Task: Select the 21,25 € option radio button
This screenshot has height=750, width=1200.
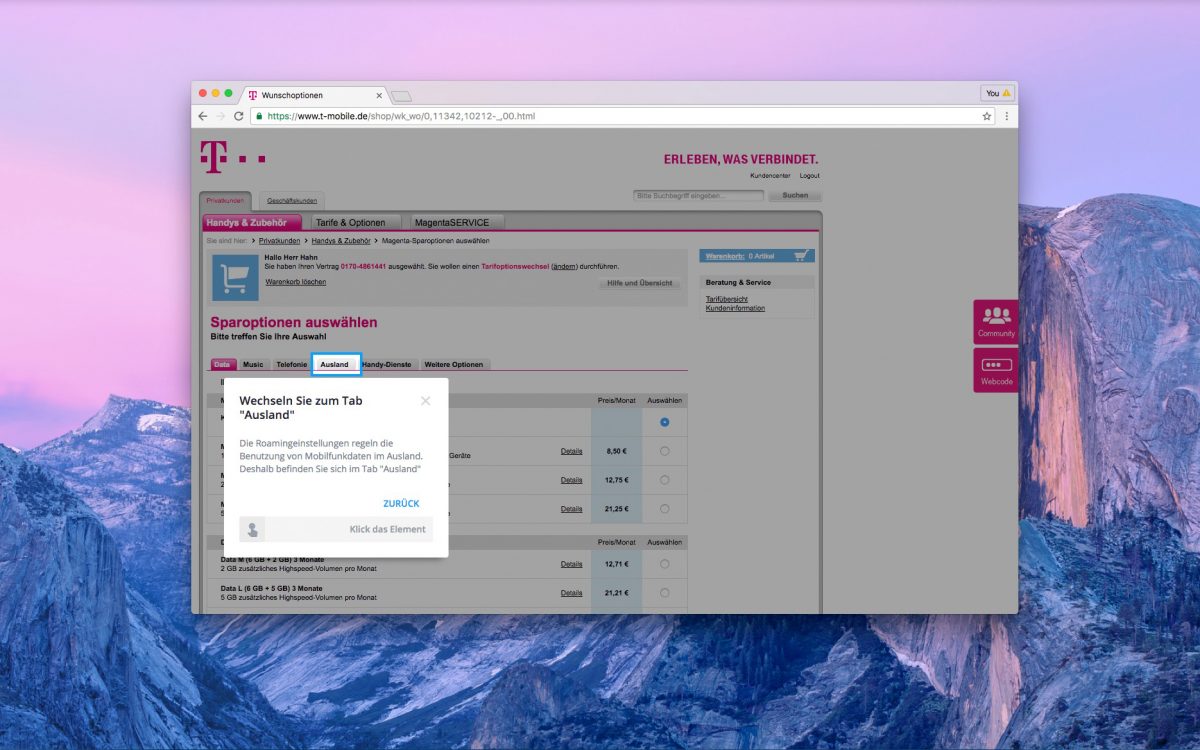Action: click(x=665, y=509)
